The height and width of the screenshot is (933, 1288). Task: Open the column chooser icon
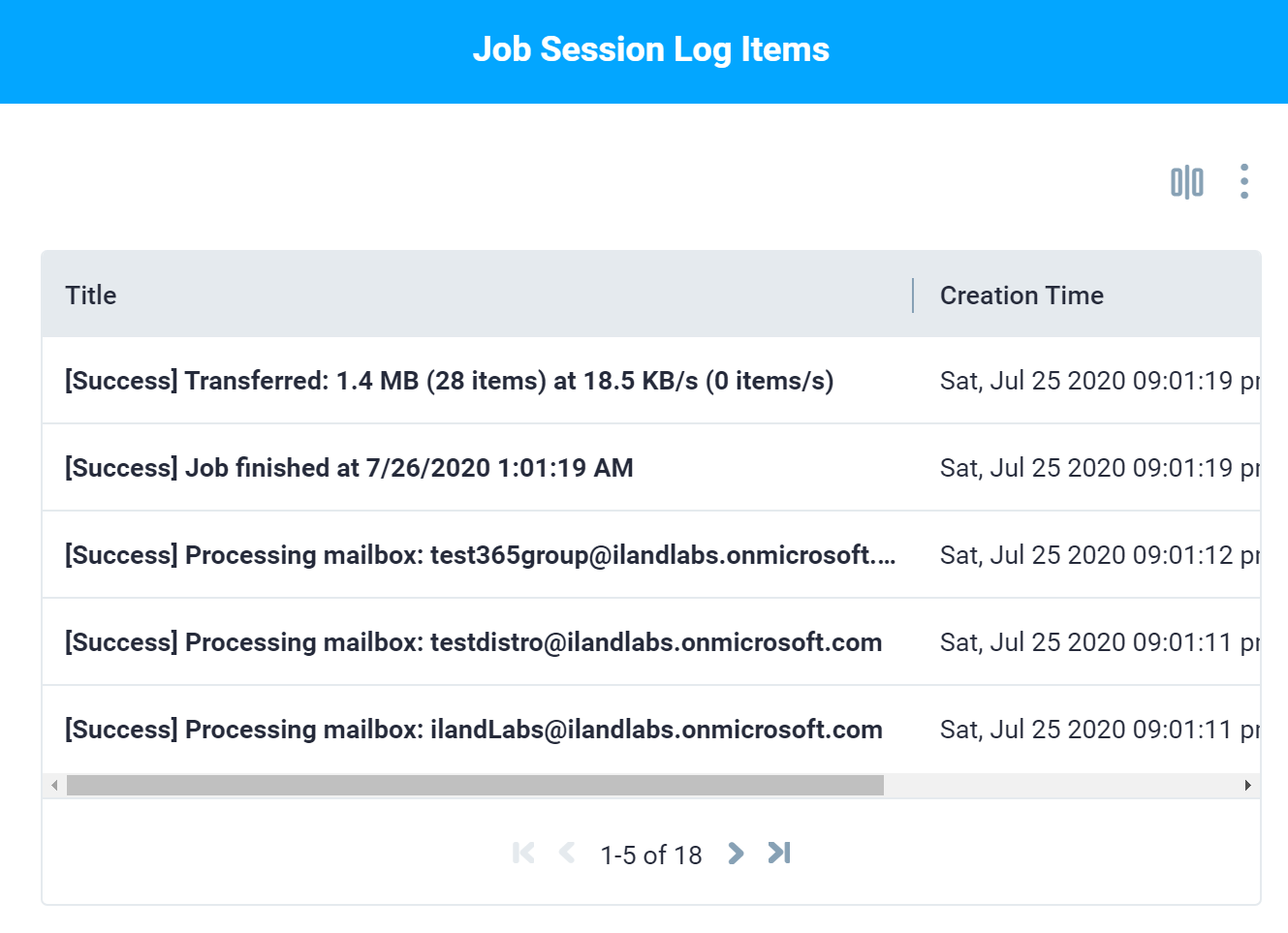click(x=1186, y=181)
